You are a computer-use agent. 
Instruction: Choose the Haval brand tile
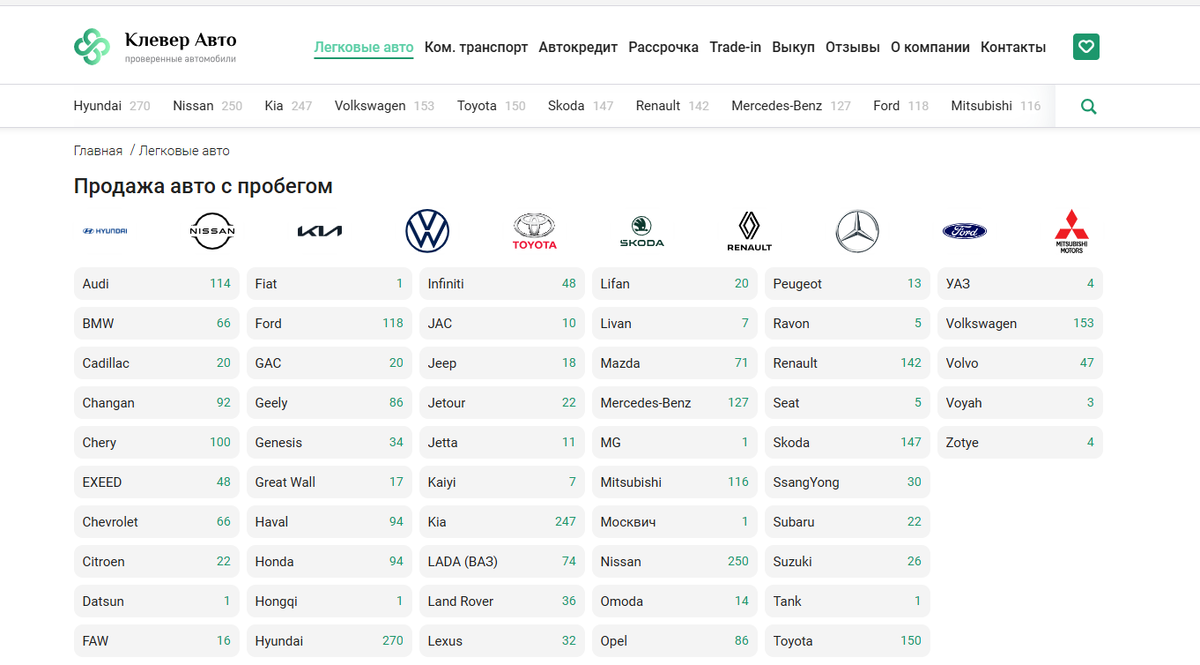(329, 522)
